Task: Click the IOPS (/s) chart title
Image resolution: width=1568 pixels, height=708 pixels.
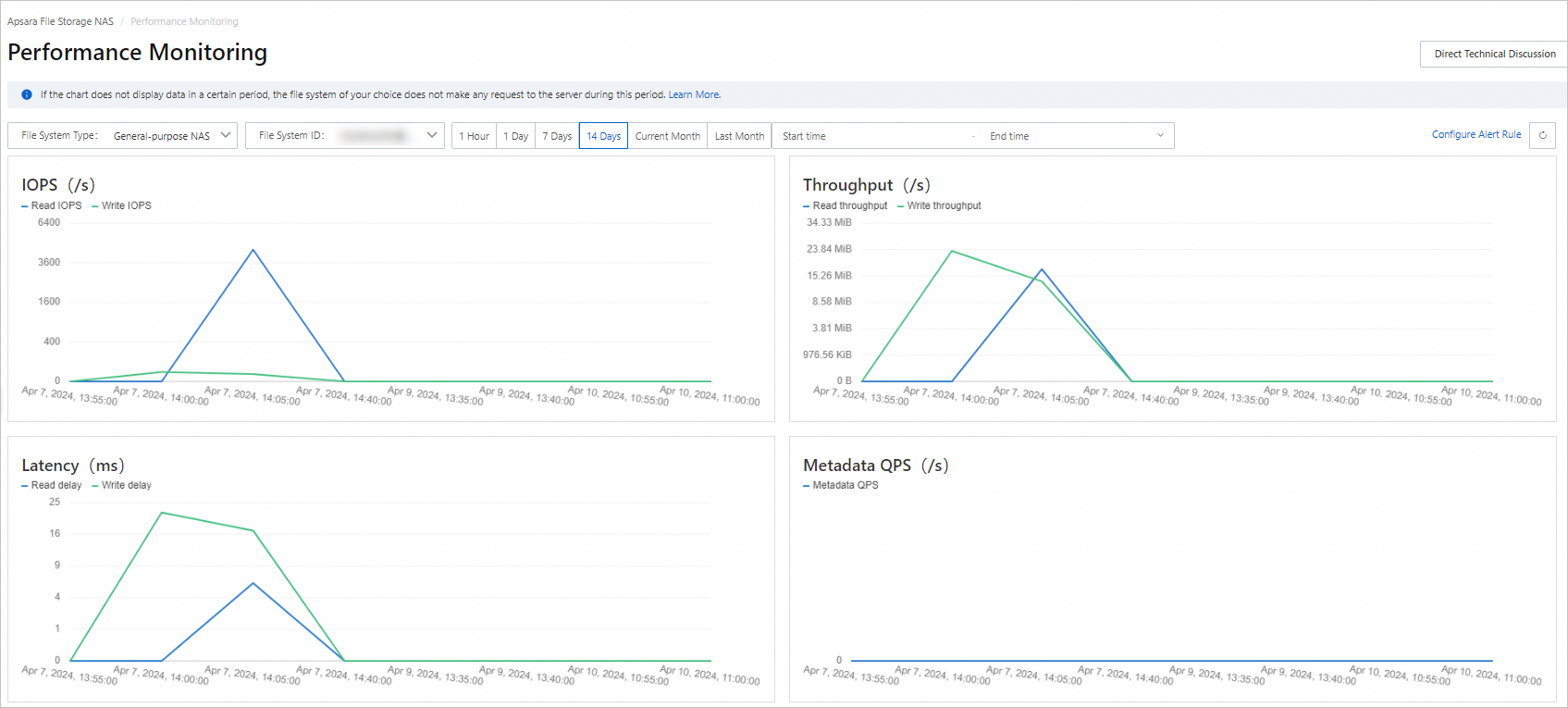Action: 58,185
